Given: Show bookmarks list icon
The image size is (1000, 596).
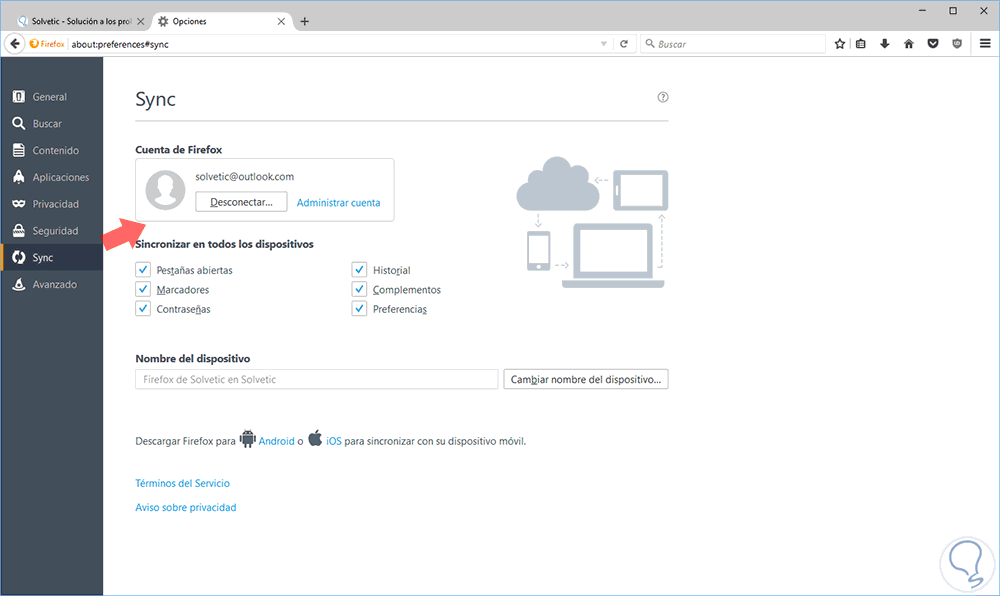Looking at the screenshot, I should click(x=861, y=44).
